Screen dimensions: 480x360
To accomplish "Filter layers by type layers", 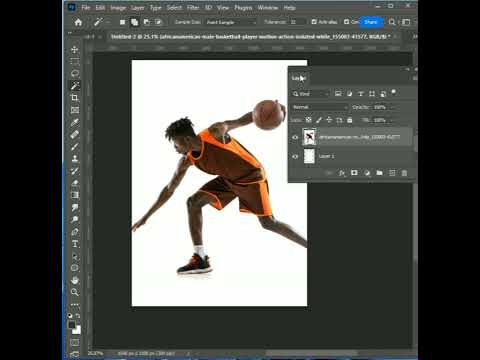I will click(x=361, y=94).
